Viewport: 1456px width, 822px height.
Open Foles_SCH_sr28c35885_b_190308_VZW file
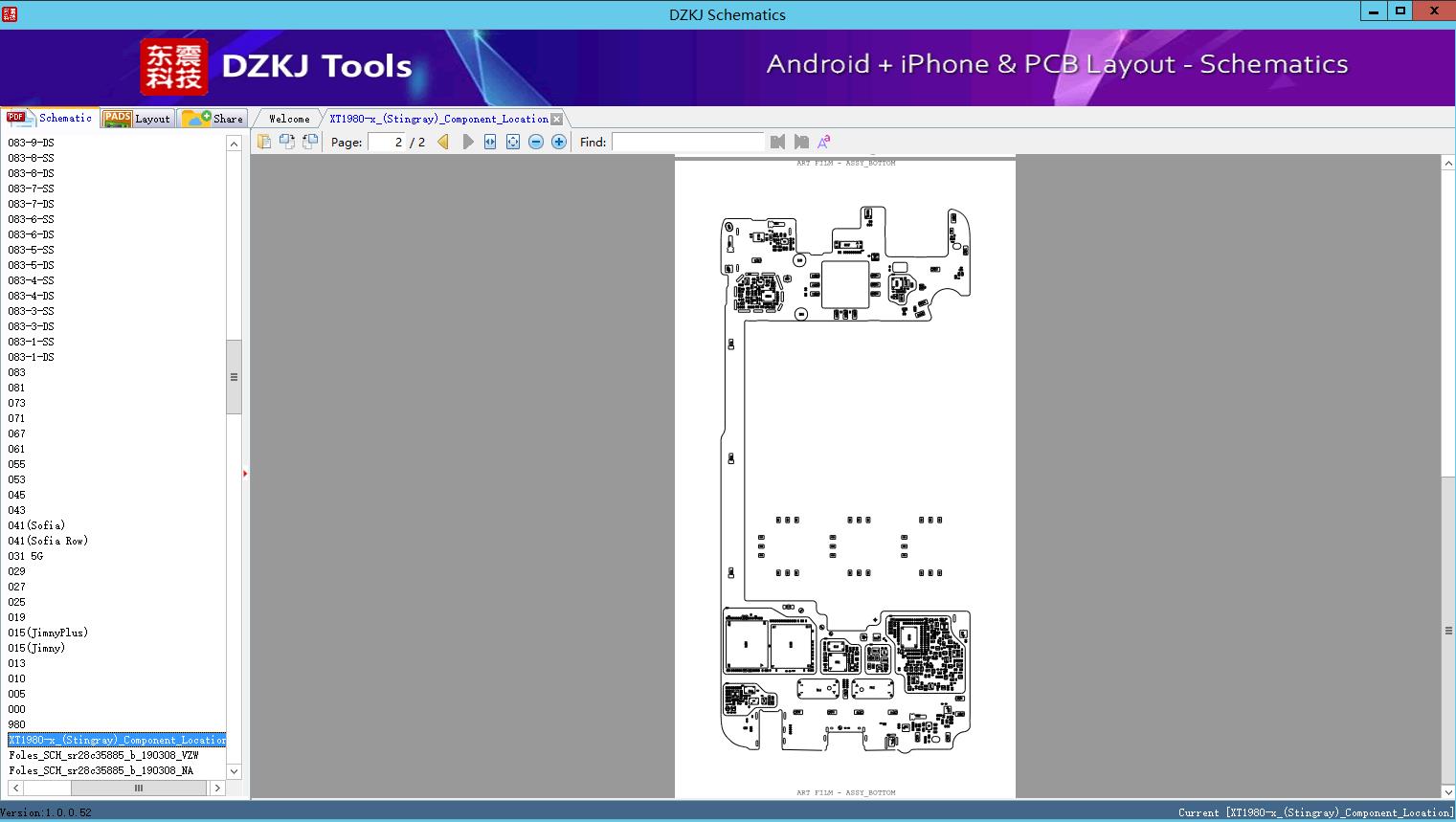pyautogui.click(x=103, y=755)
